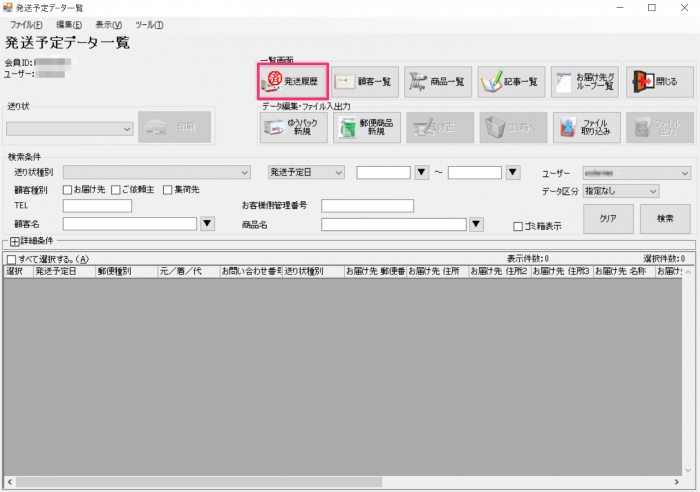Open the 表示(V) menu
The height and width of the screenshot is (492, 700).
[108, 25]
